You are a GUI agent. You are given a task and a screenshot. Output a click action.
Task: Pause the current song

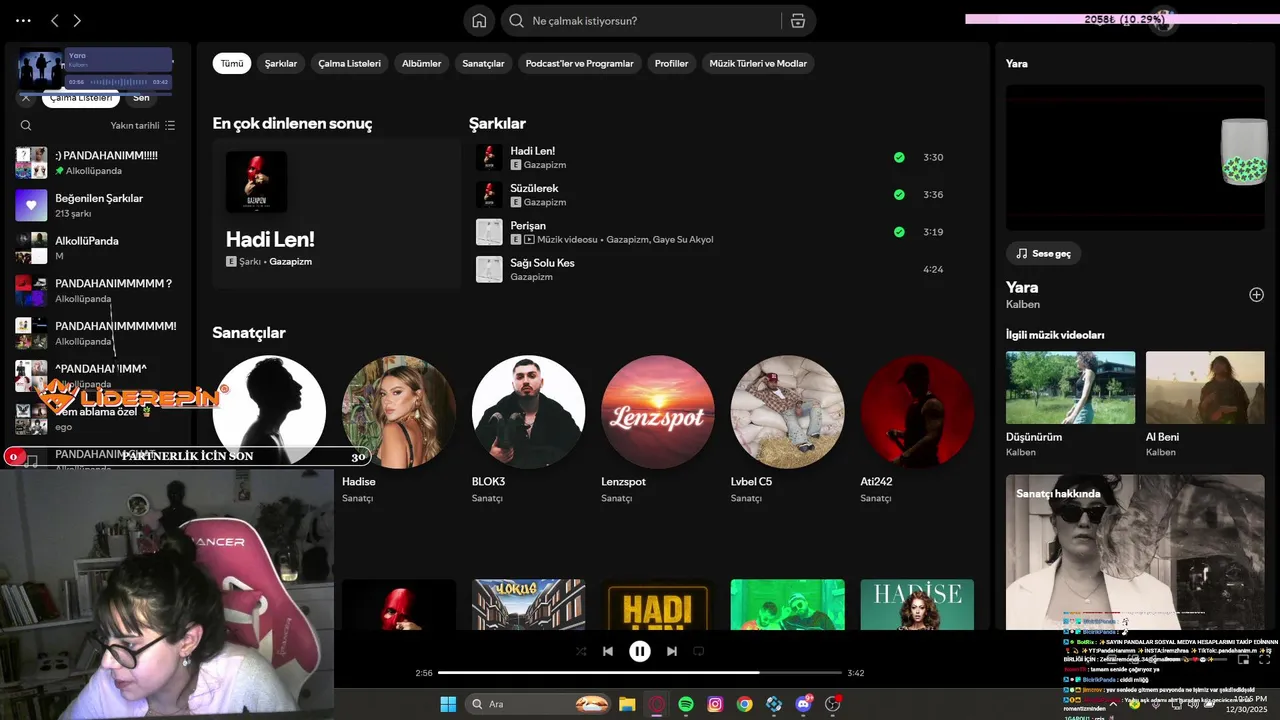point(640,651)
